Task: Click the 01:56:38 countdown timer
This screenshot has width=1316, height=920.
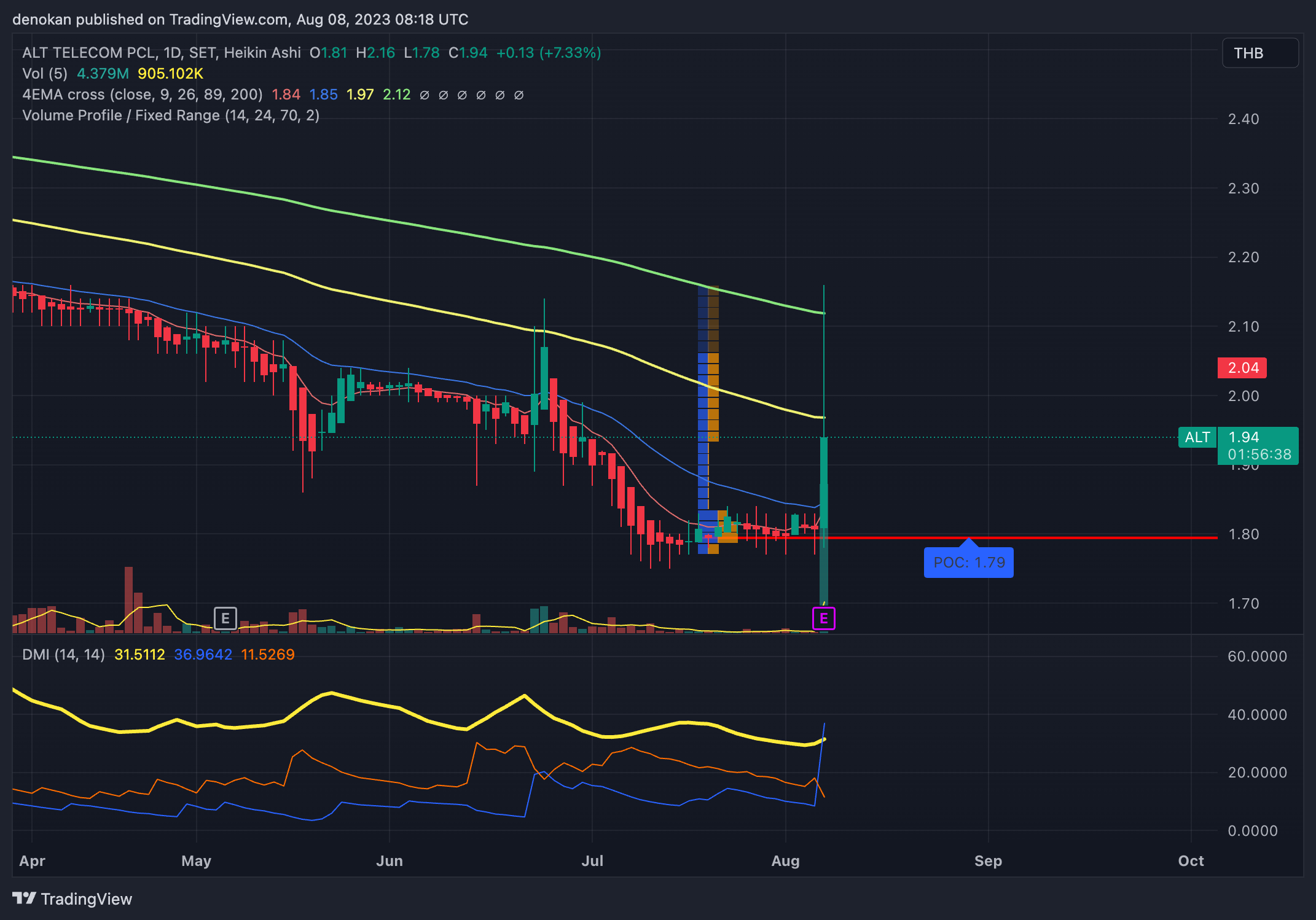Action: point(1259,454)
